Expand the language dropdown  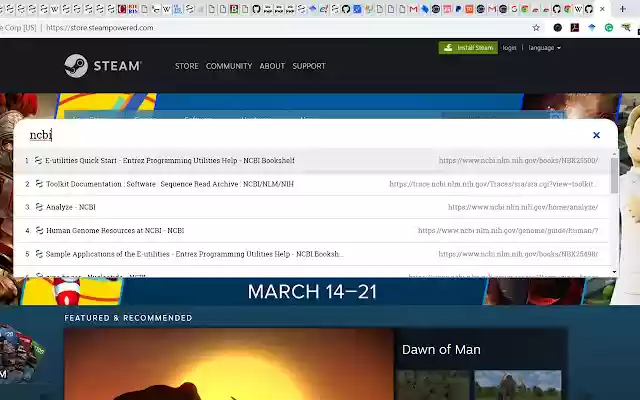coord(544,48)
